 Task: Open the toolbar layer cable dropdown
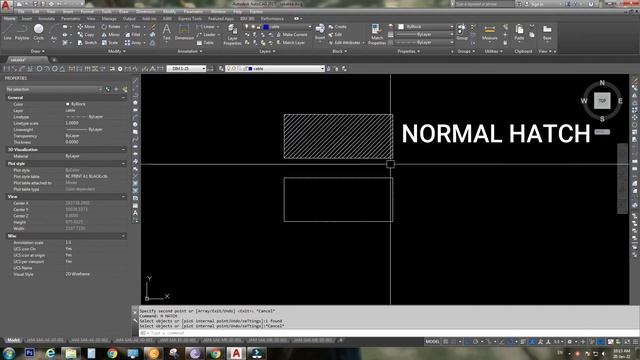(275, 69)
